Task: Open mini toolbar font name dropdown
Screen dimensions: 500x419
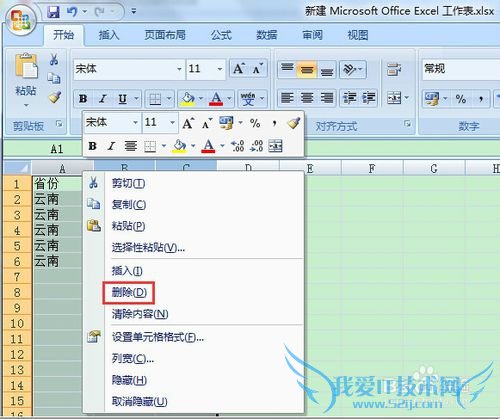Action: tap(135, 123)
